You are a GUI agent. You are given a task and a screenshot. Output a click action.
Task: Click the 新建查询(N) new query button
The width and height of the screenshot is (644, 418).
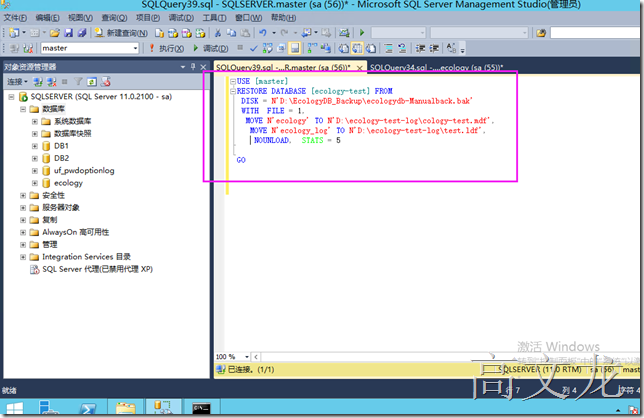(121, 33)
